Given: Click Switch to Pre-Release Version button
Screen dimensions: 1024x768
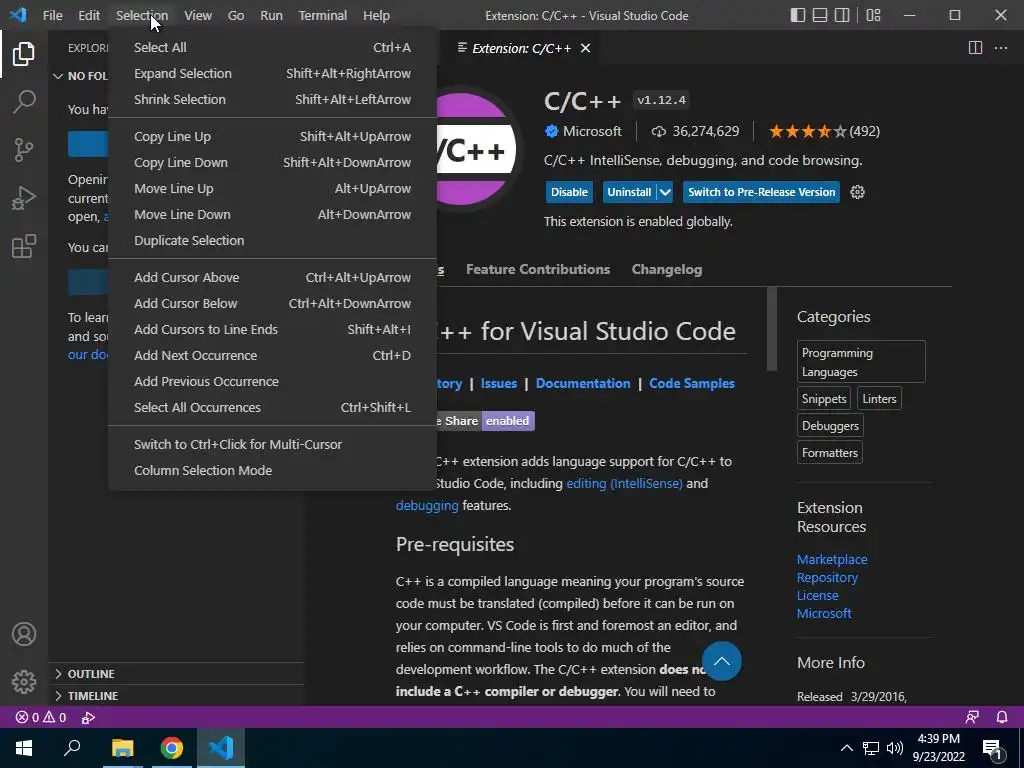Looking at the screenshot, I should pos(761,192).
